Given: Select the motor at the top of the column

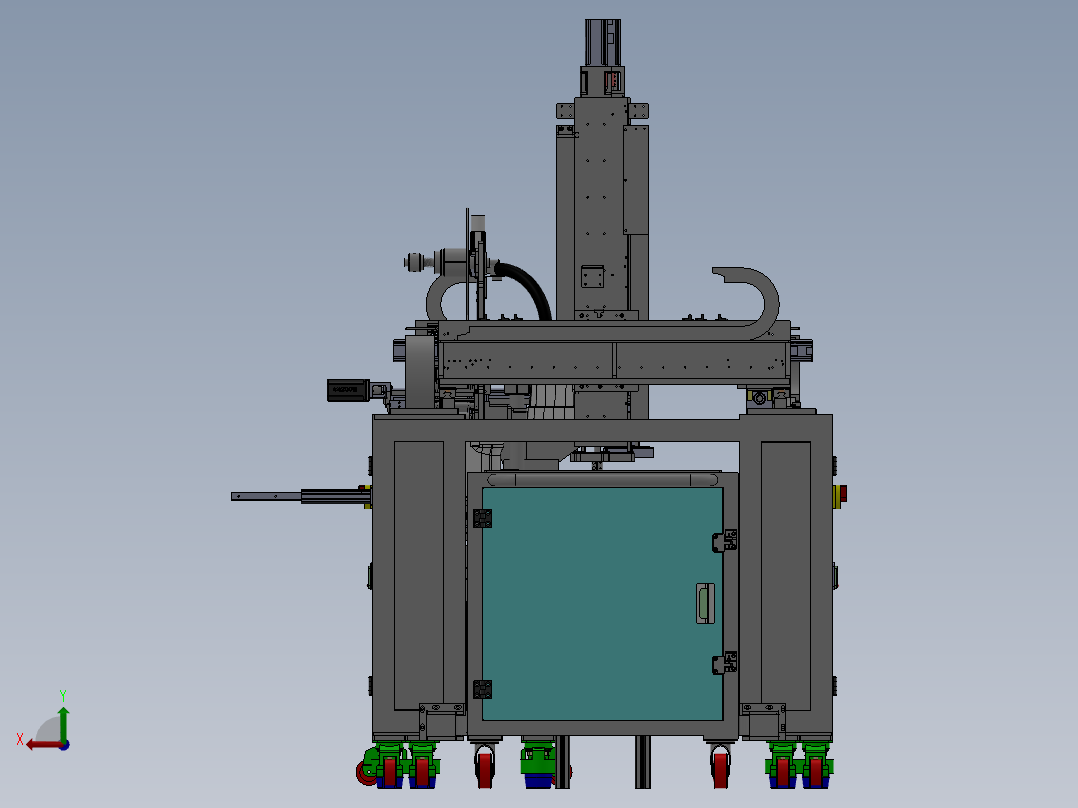Looking at the screenshot, I should 603,43.
